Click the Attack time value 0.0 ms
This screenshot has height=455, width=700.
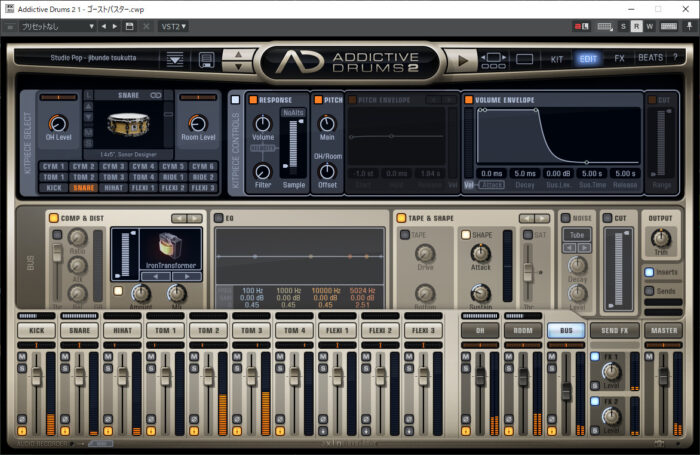[492, 173]
